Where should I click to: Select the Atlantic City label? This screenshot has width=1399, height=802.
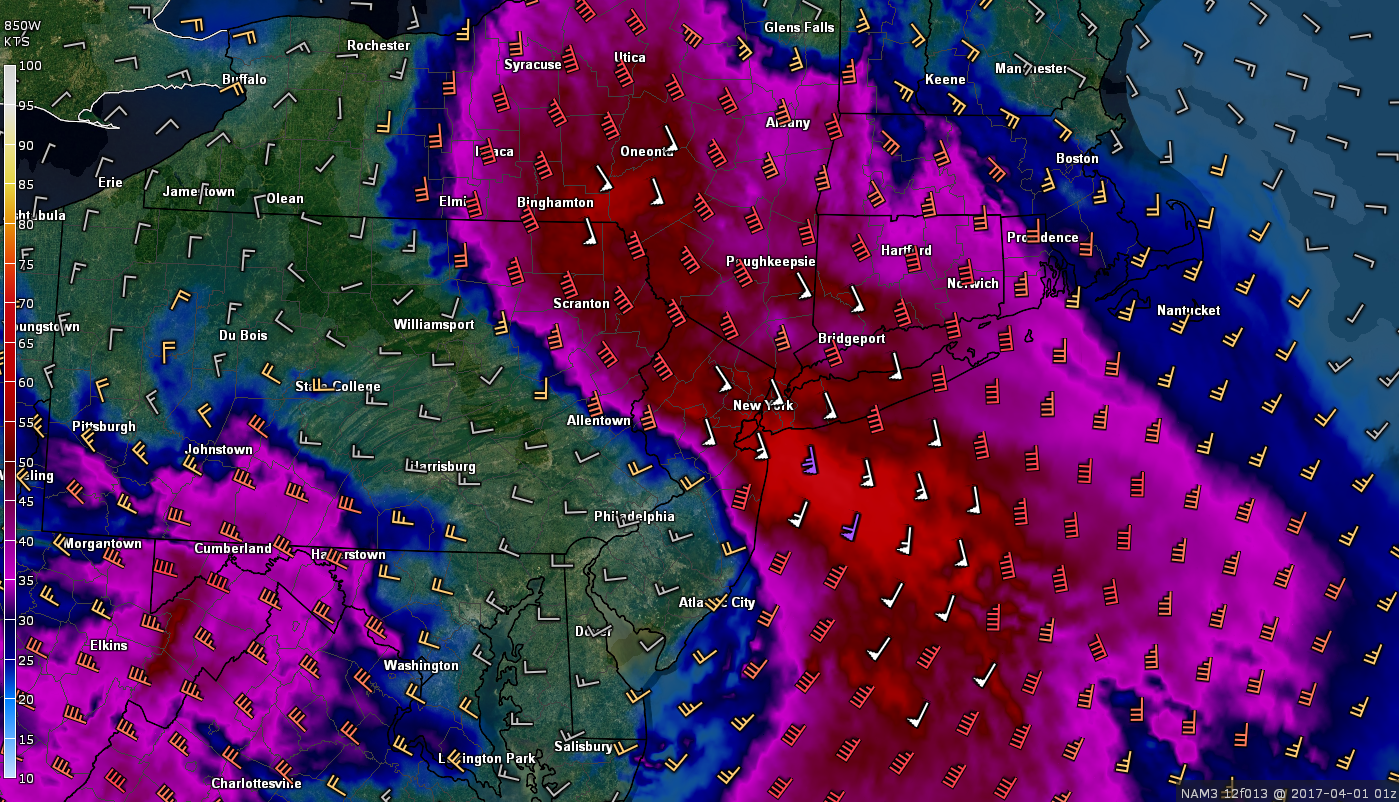717,602
